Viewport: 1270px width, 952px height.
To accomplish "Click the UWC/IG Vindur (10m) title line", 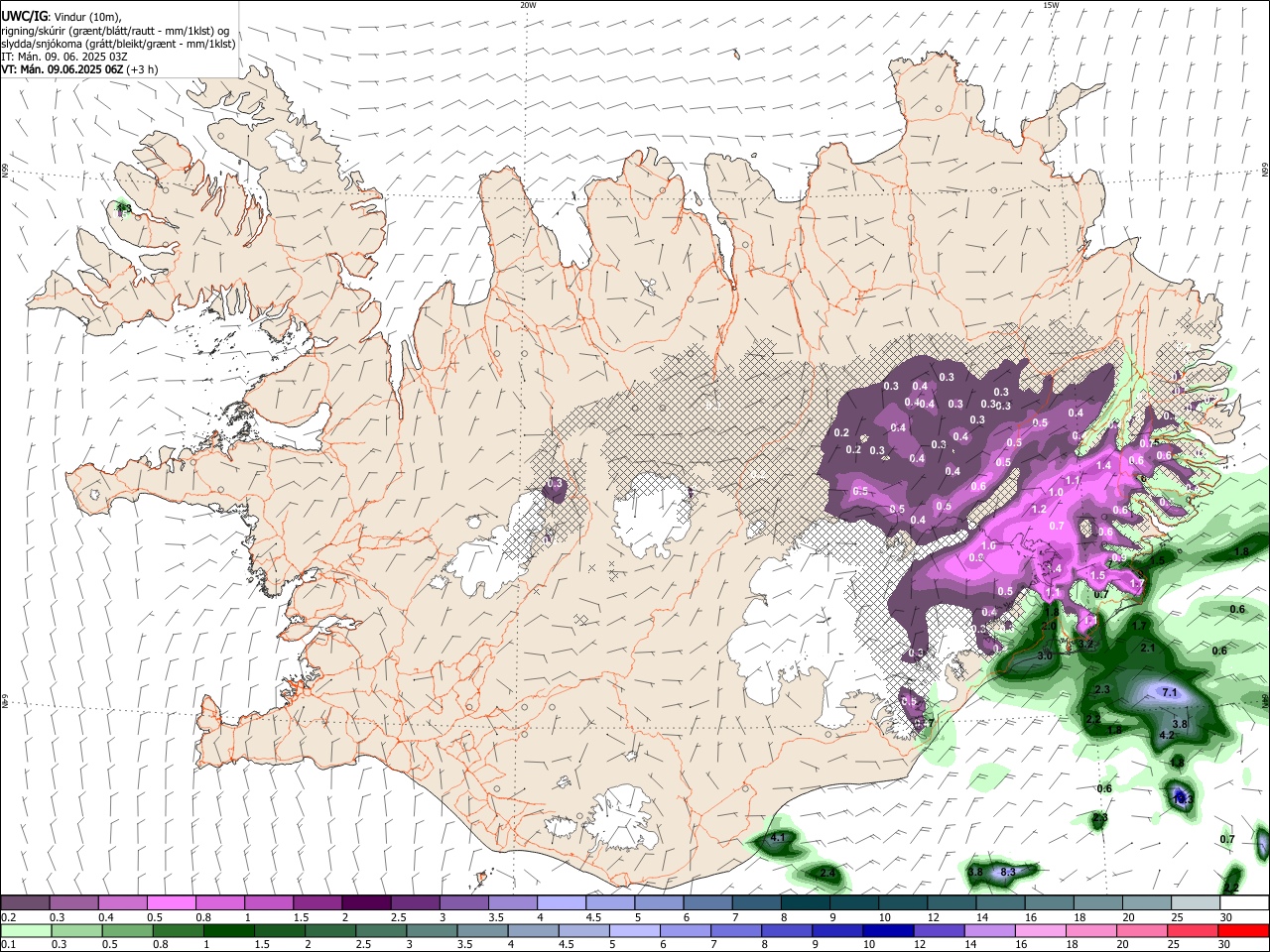I will click(62, 17).
